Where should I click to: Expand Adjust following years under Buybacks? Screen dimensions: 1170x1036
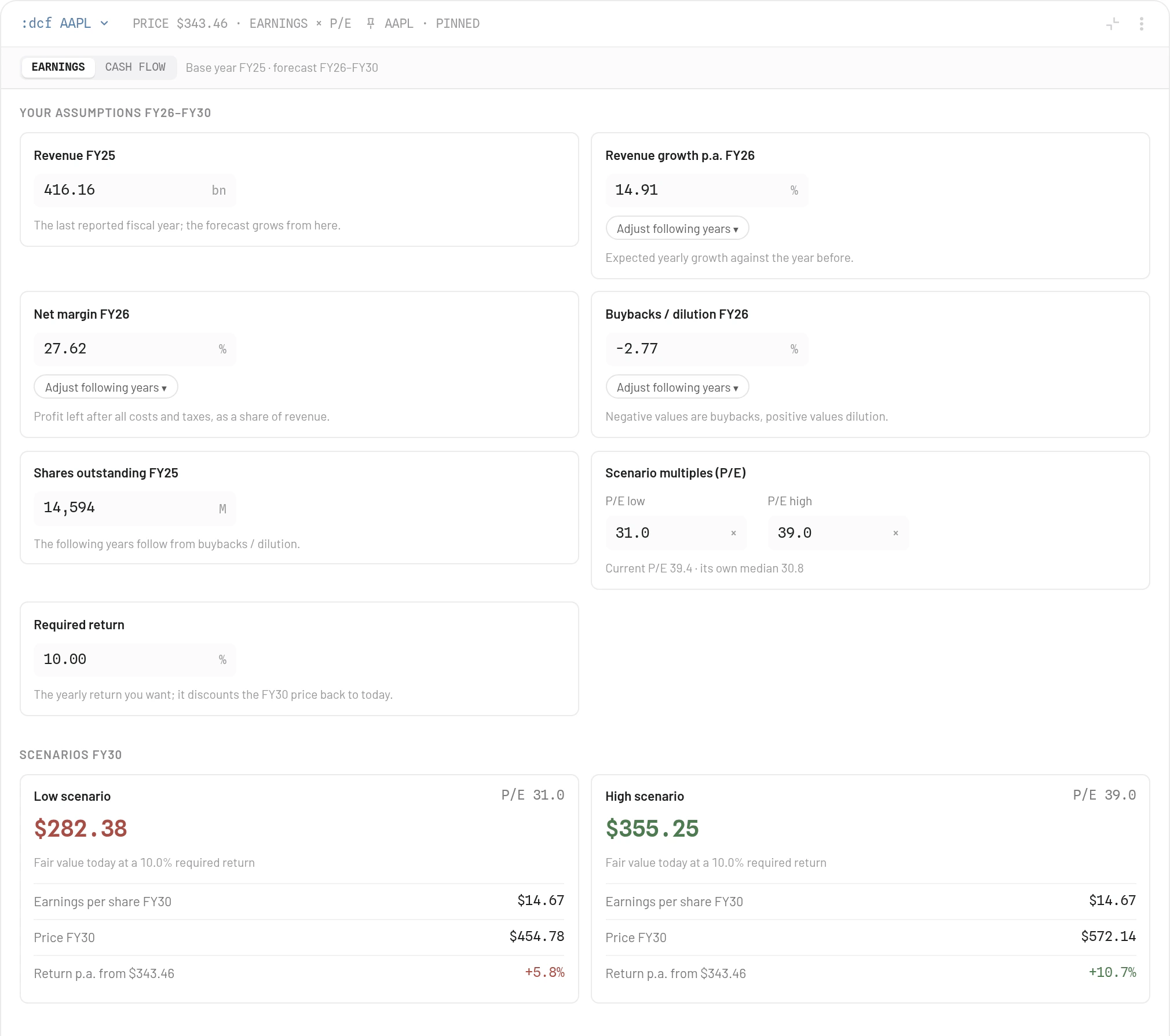[x=677, y=387]
